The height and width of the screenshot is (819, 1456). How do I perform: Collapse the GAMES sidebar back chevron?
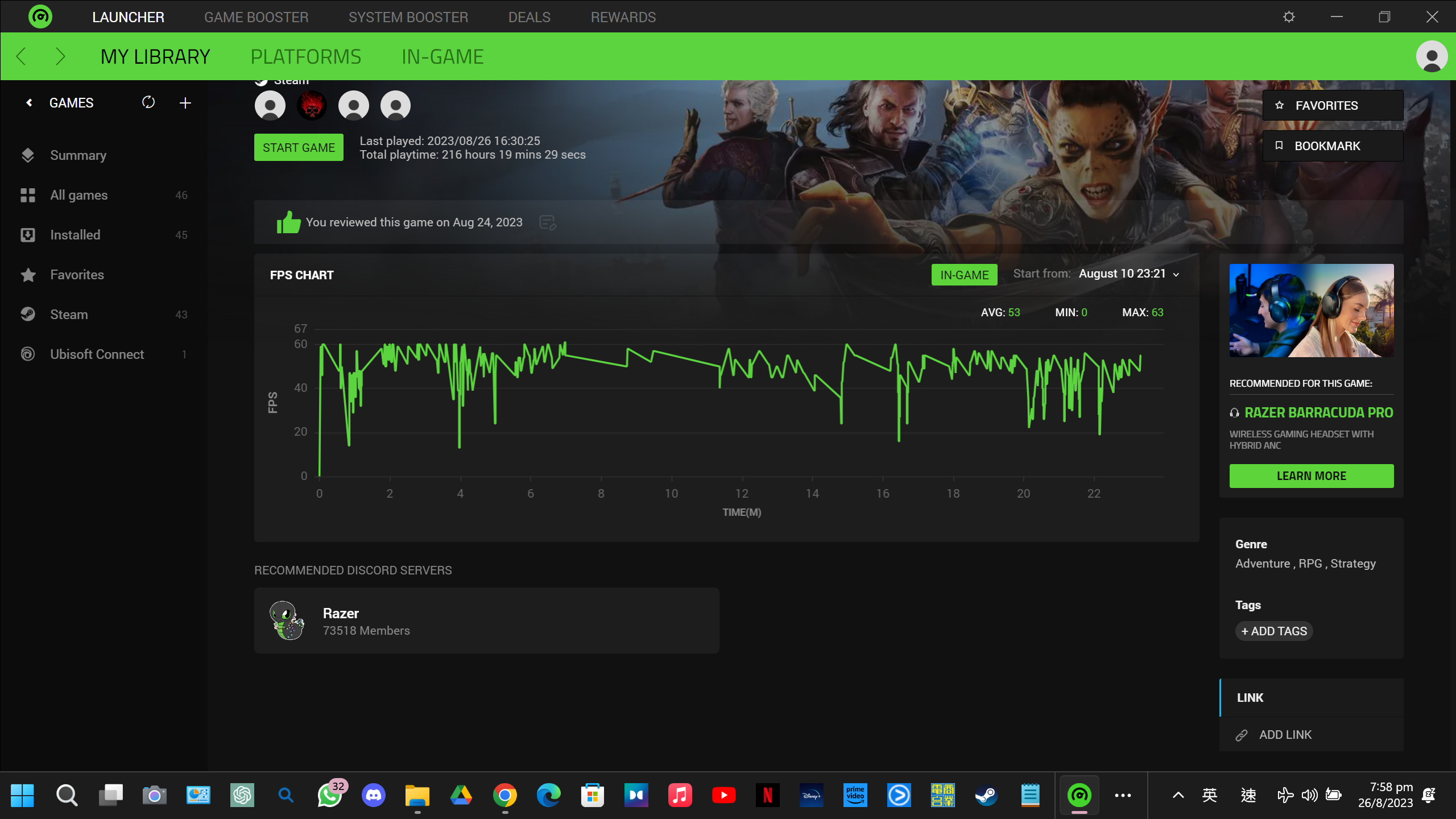coord(30,103)
